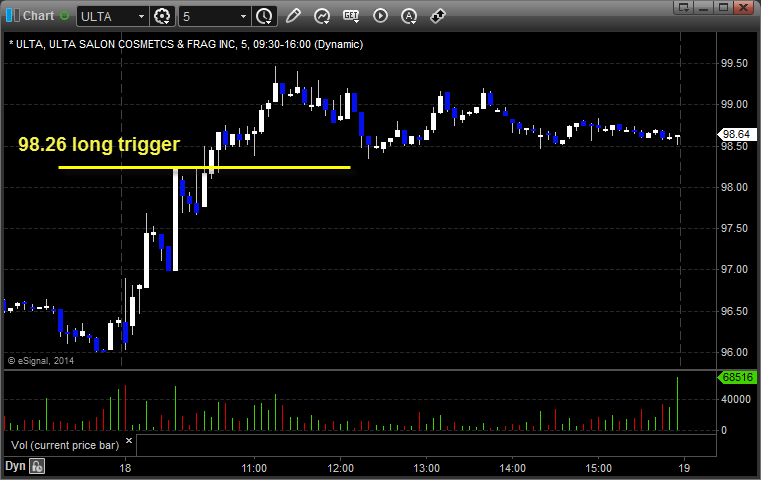Click the 14:00 time axis label
Image resolution: width=761 pixels, height=480 pixels.
[513, 468]
